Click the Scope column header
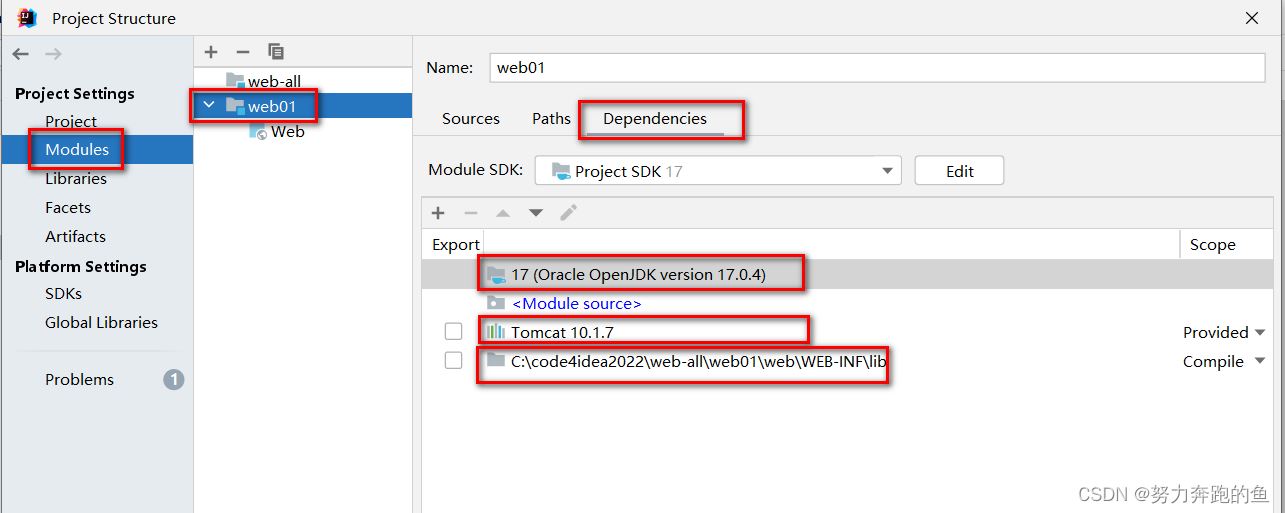The height and width of the screenshot is (513, 1285). [1212, 244]
